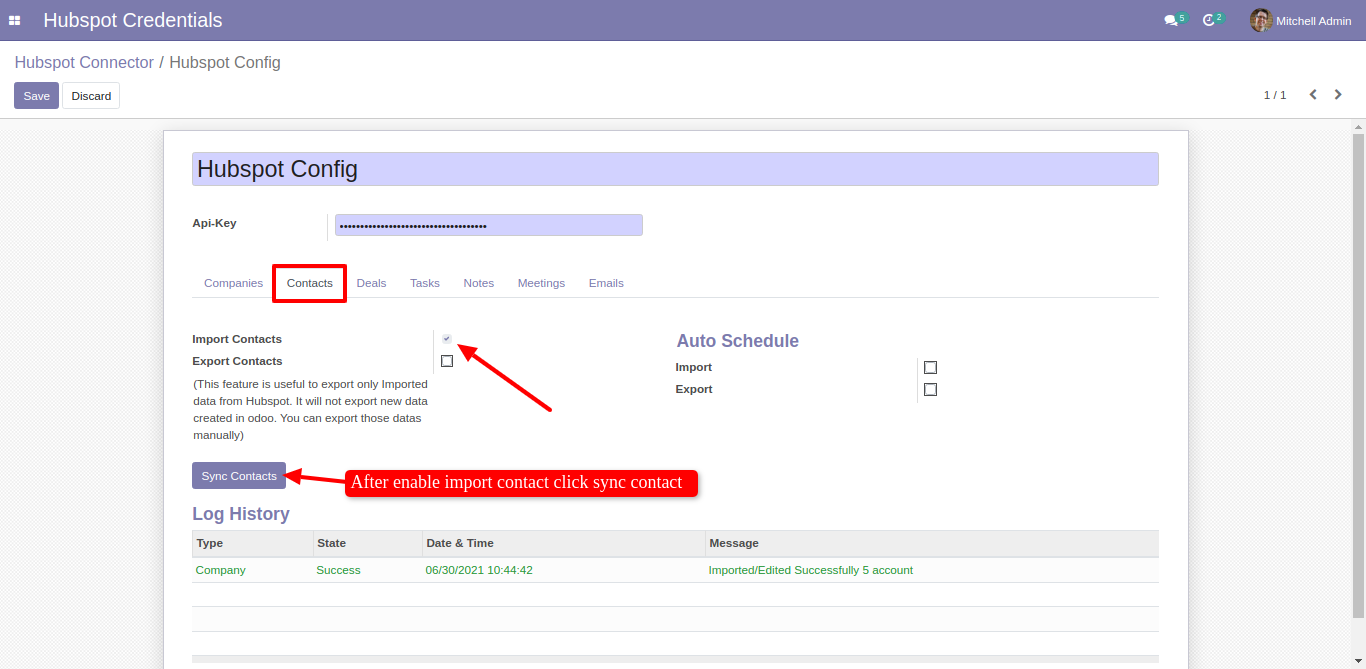Enable Auto Schedule Export checkbox
The height and width of the screenshot is (669, 1366).
(x=930, y=389)
